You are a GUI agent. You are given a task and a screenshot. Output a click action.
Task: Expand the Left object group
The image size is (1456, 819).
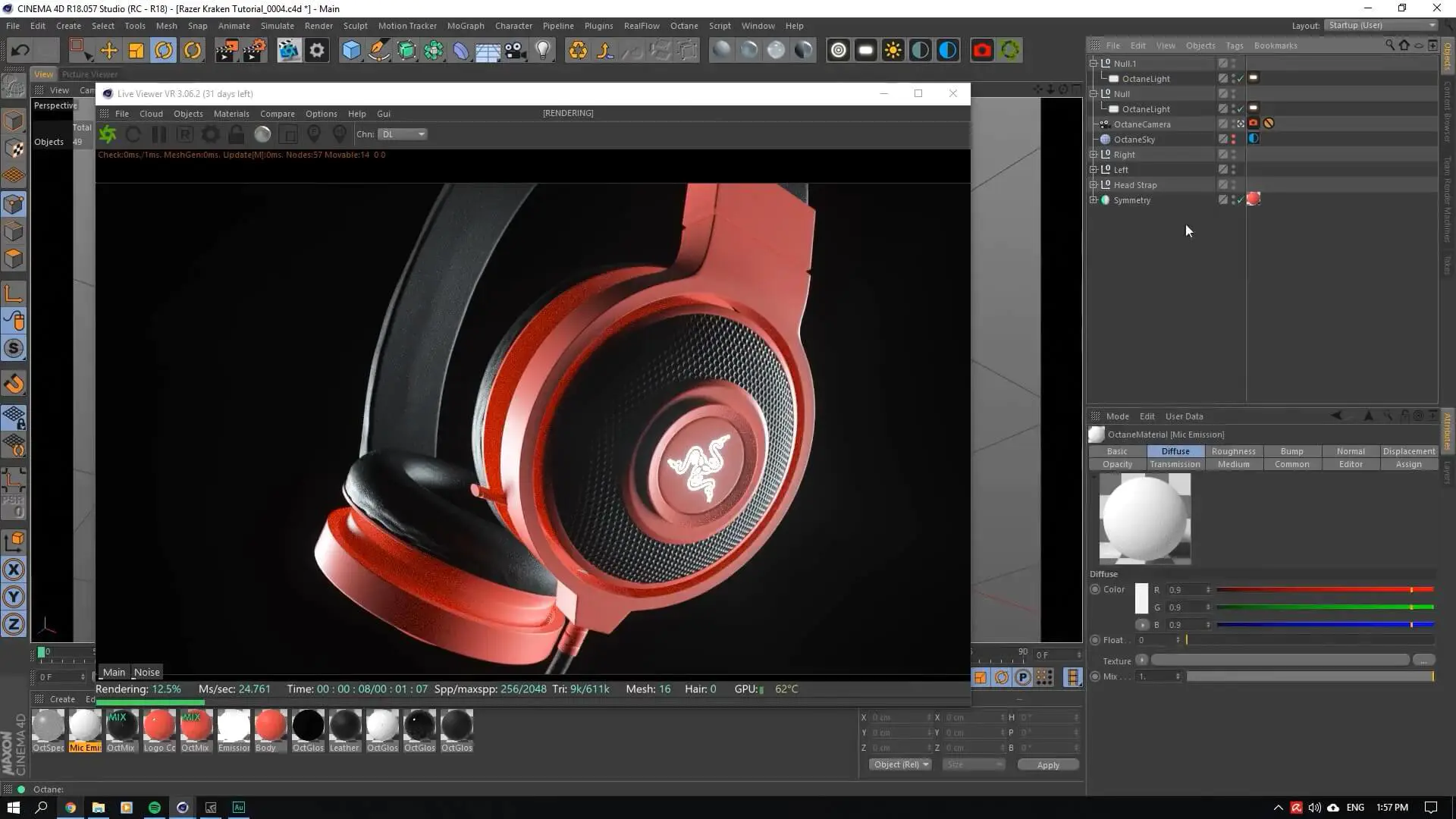1094,170
